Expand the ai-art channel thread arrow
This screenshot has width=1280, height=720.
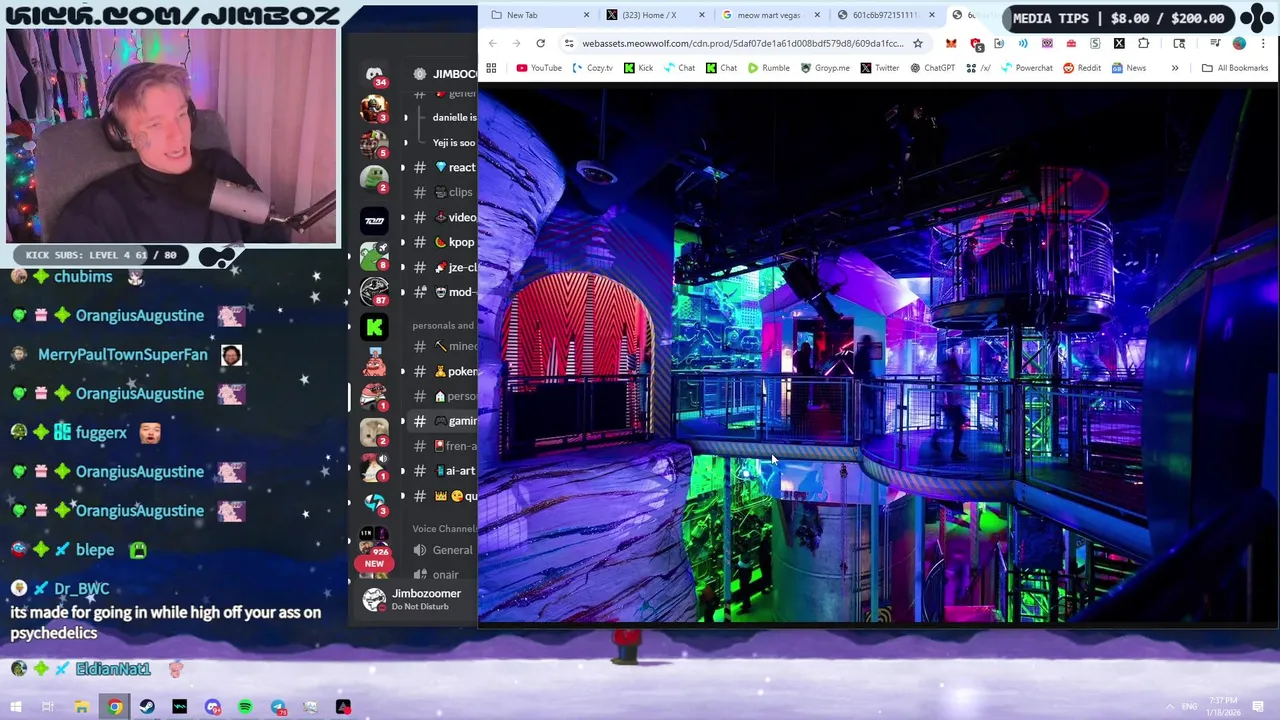point(404,471)
